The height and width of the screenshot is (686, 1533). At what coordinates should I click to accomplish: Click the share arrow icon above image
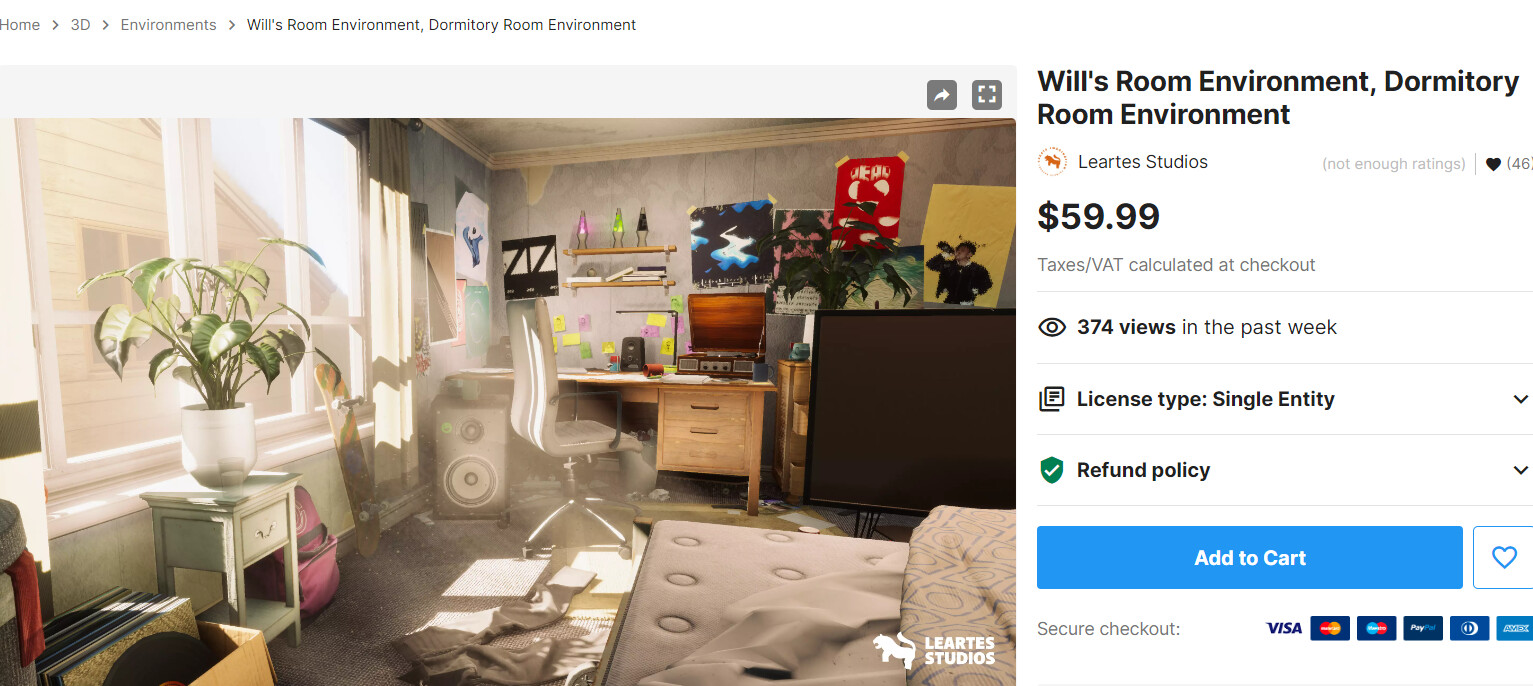[x=941, y=95]
